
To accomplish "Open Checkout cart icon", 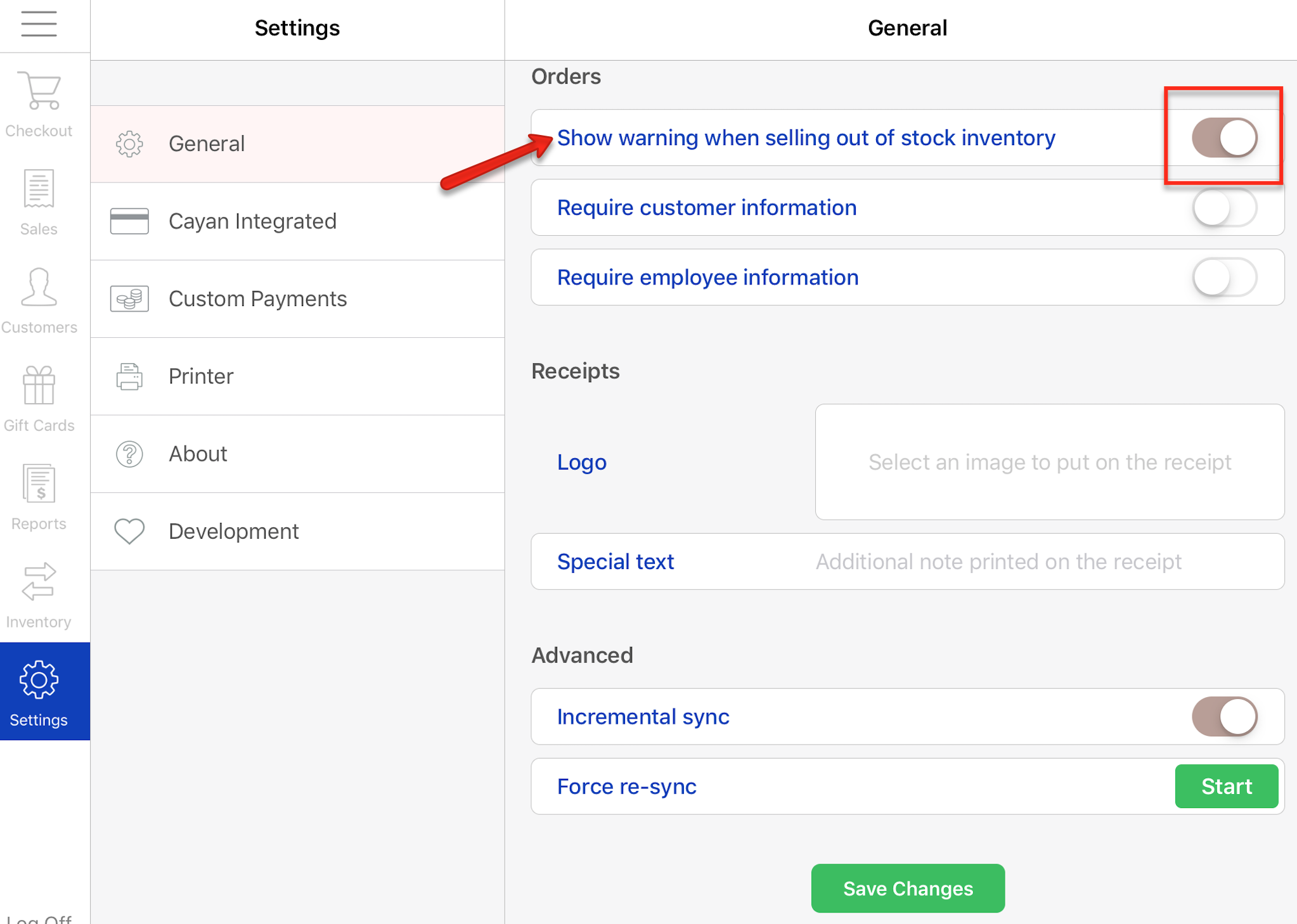I will [x=39, y=91].
